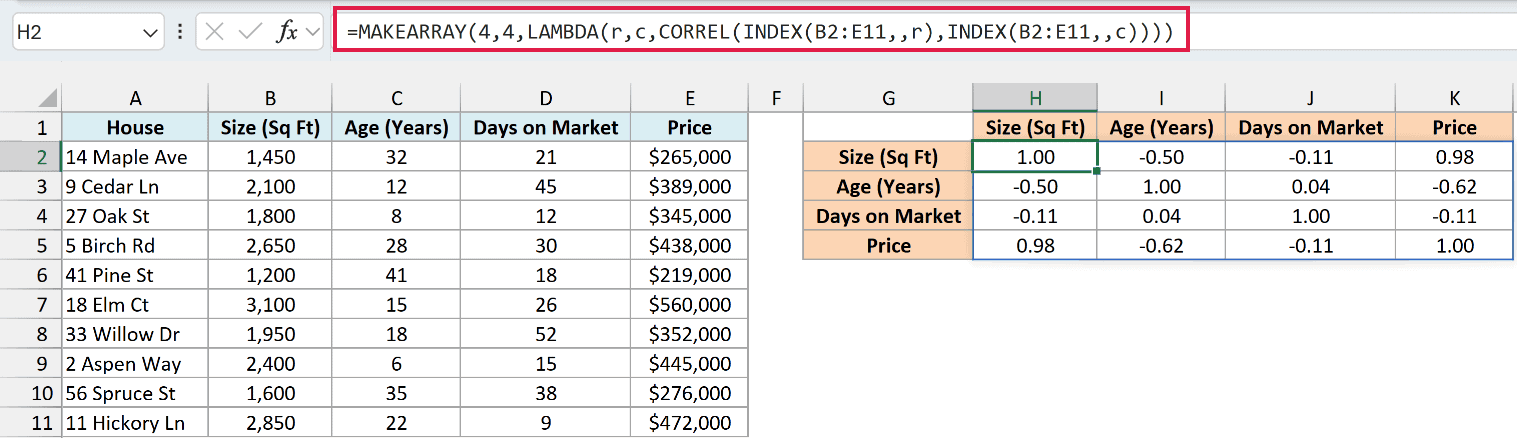Select cell '27 Oak St'

[x=135, y=216]
